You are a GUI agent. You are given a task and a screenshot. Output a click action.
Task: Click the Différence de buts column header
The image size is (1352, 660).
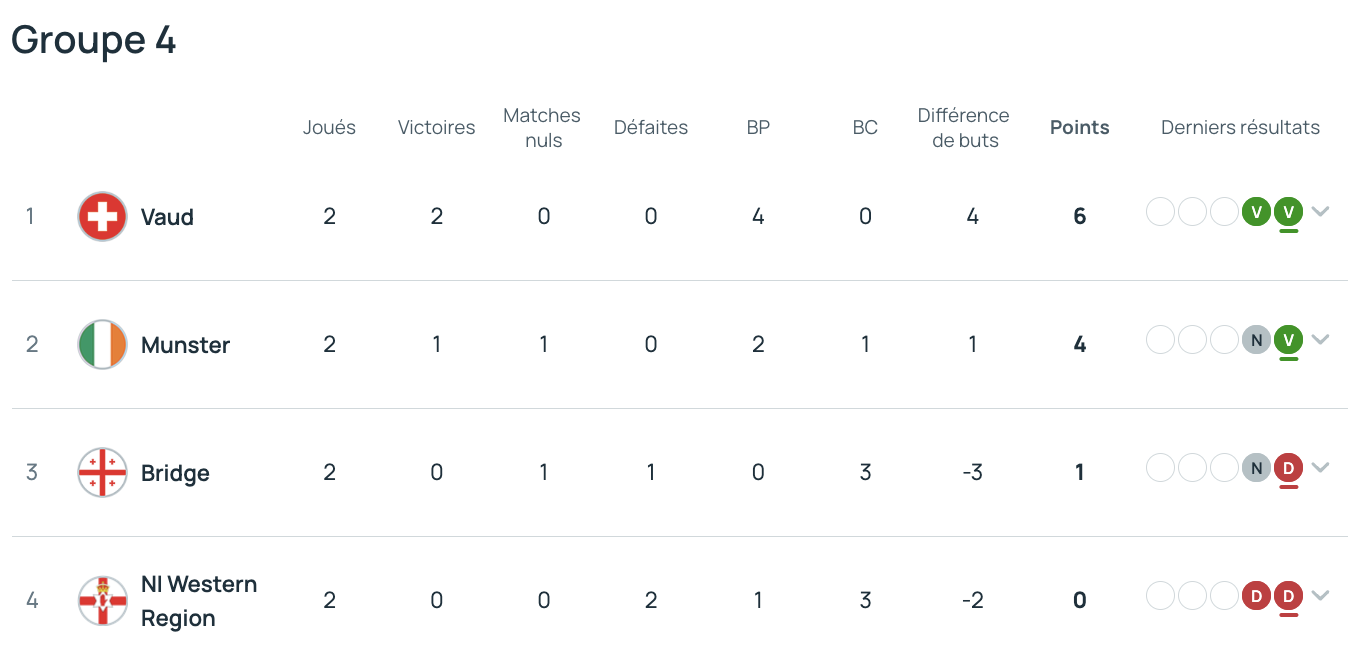click(964, 128)
